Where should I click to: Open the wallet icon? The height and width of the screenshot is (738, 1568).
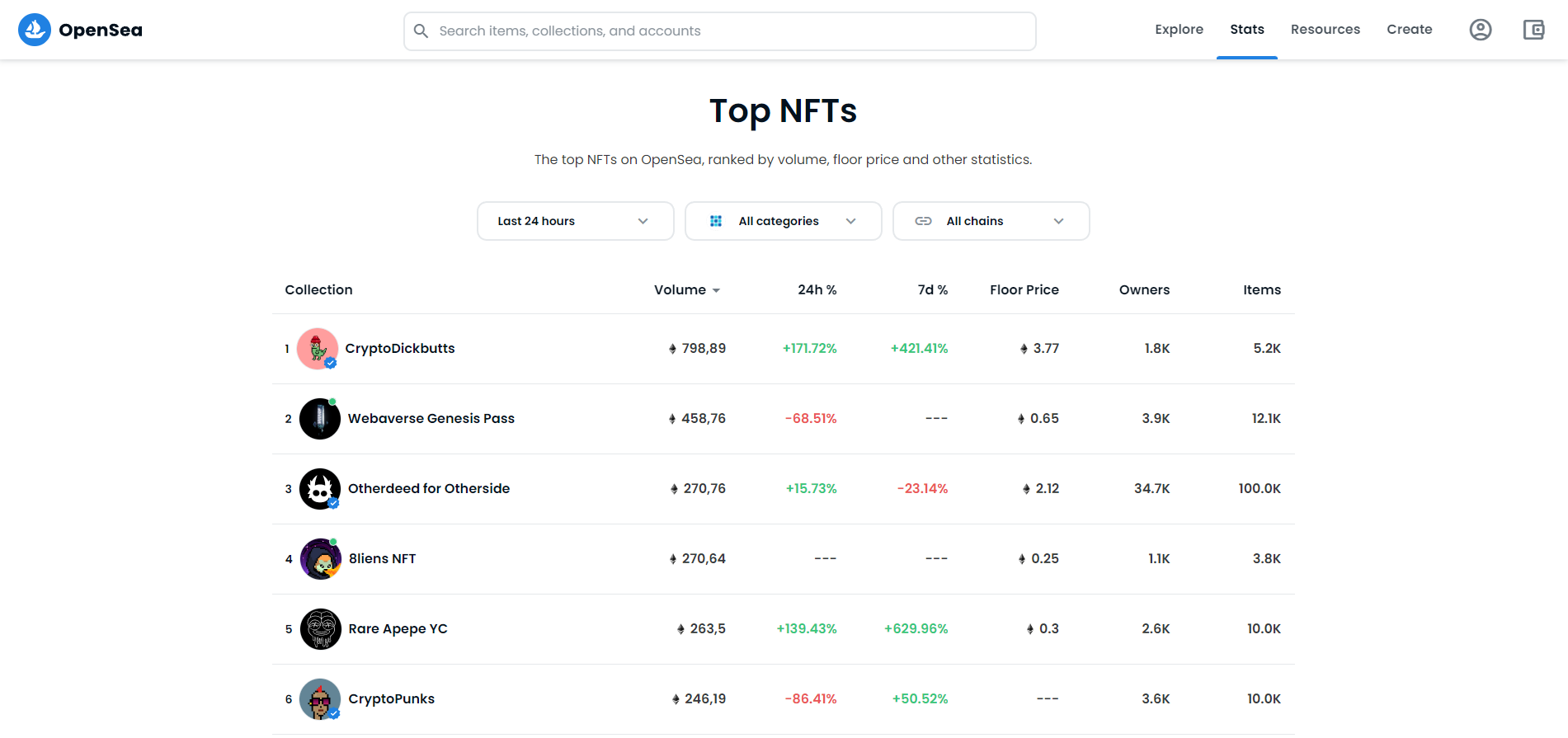click(x=1533, y=31)
